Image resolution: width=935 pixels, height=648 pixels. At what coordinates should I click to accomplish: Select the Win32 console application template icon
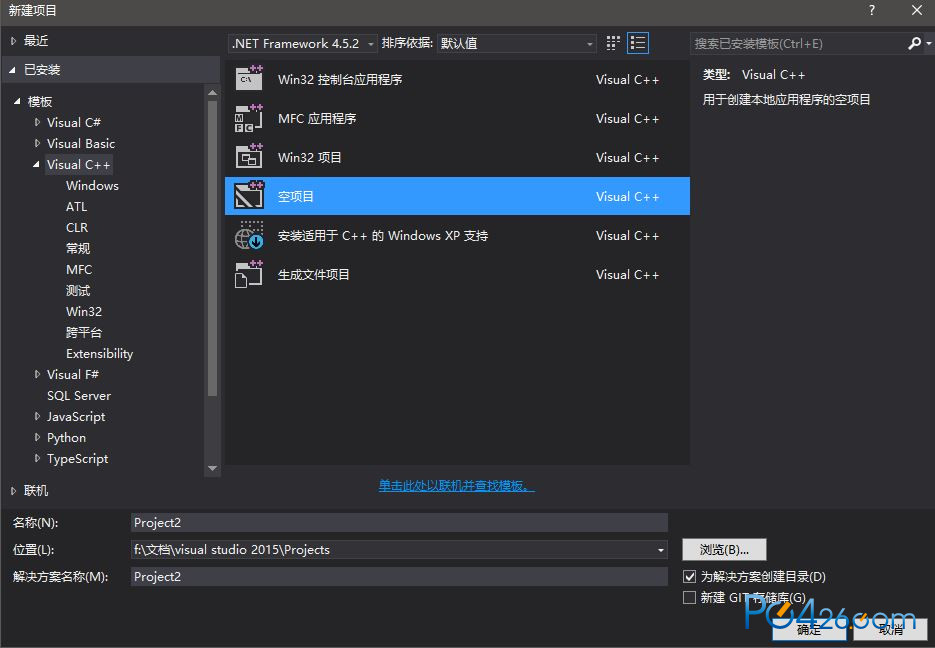tap(249, 79)
